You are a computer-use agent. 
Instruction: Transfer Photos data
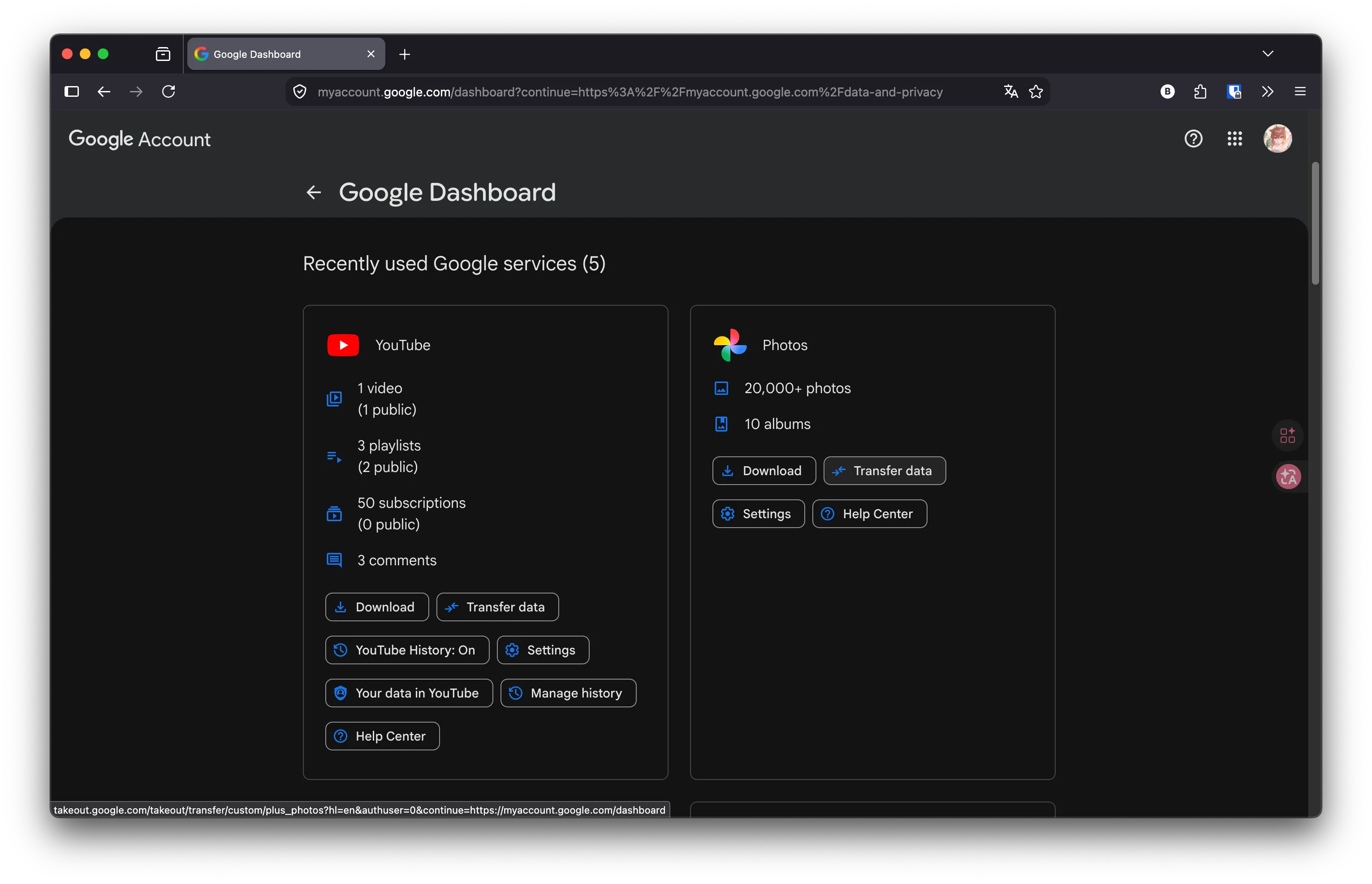pos(884,471)
